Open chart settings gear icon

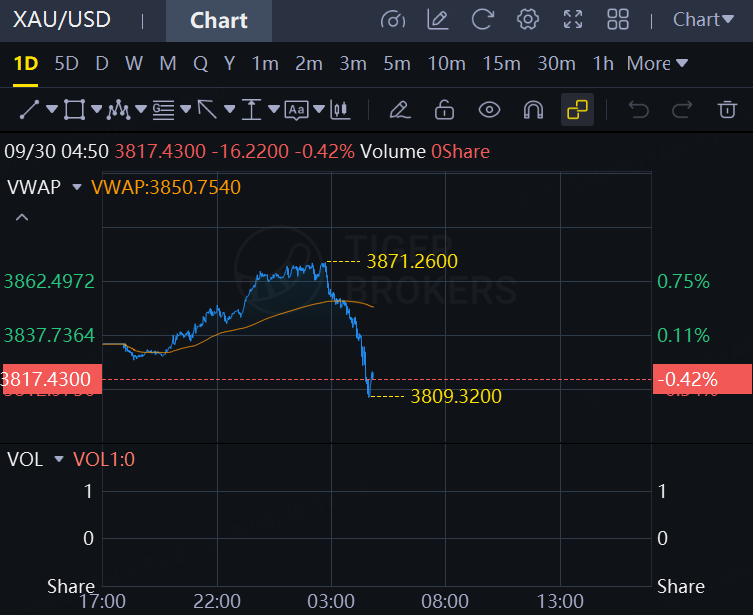click(527, 20)
